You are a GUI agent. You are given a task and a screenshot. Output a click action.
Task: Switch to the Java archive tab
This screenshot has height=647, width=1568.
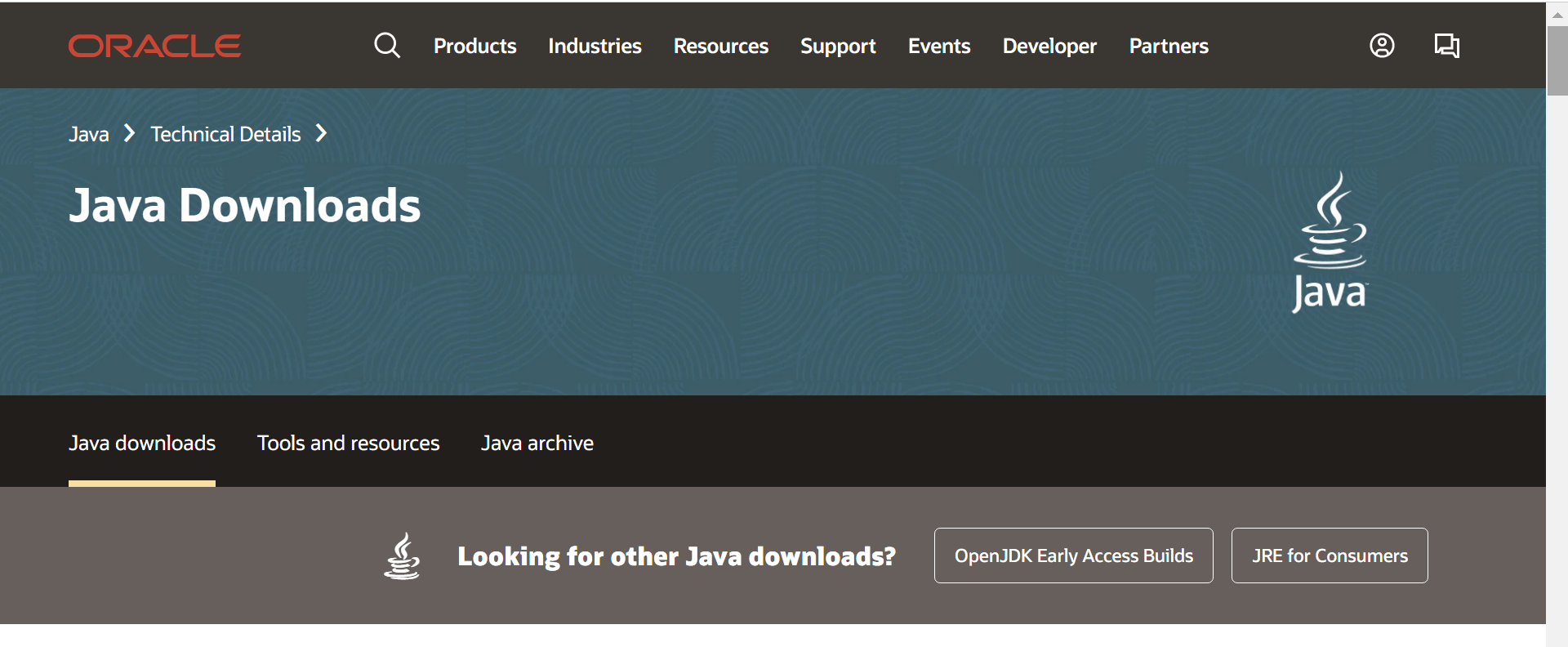537,443
